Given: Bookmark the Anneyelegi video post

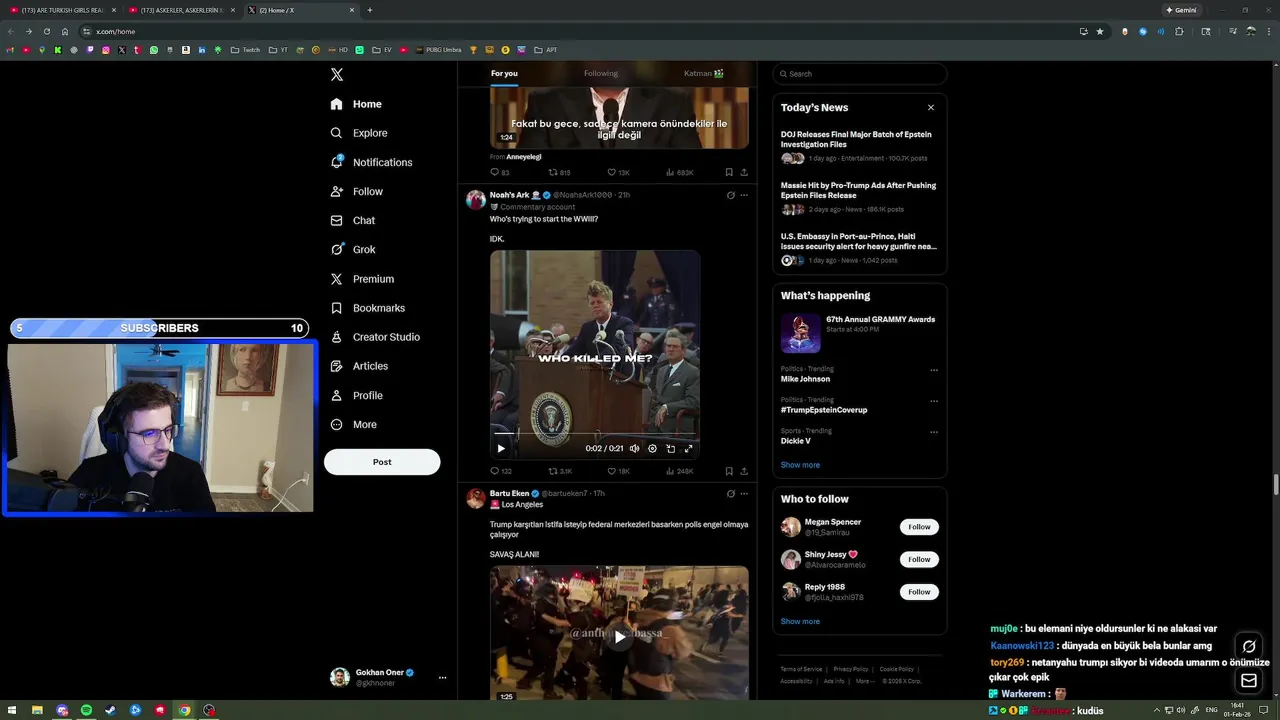Looking at the screenshot, I should tap(729, 172).
